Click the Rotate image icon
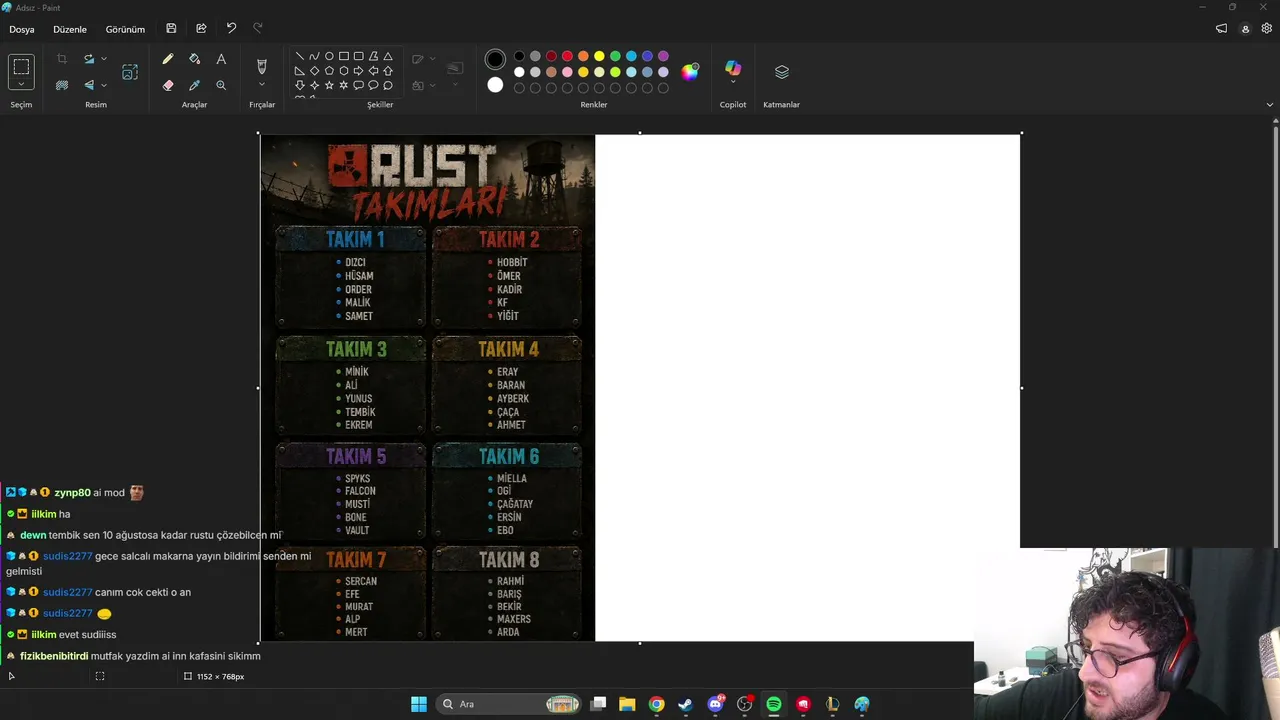The image size is (1280, 720). (x=89, y=60)
